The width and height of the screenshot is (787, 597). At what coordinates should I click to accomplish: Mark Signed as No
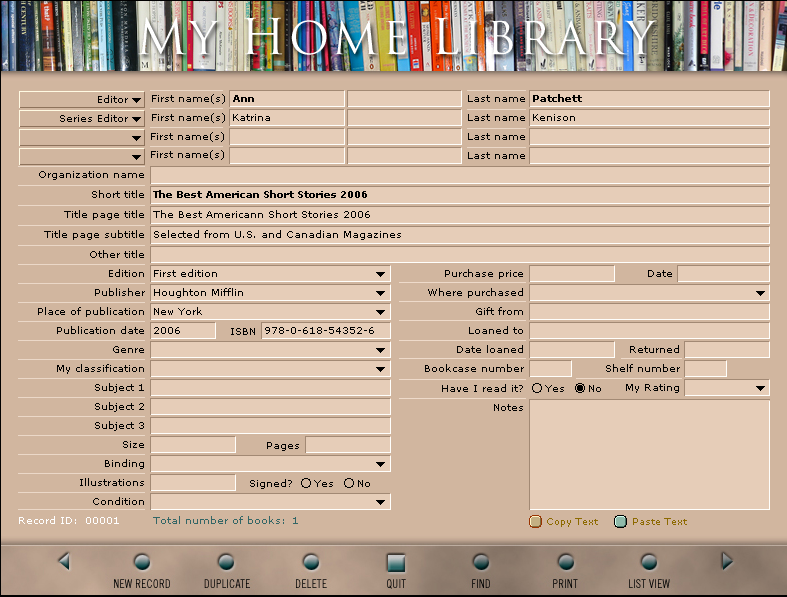tap(349, 483)
